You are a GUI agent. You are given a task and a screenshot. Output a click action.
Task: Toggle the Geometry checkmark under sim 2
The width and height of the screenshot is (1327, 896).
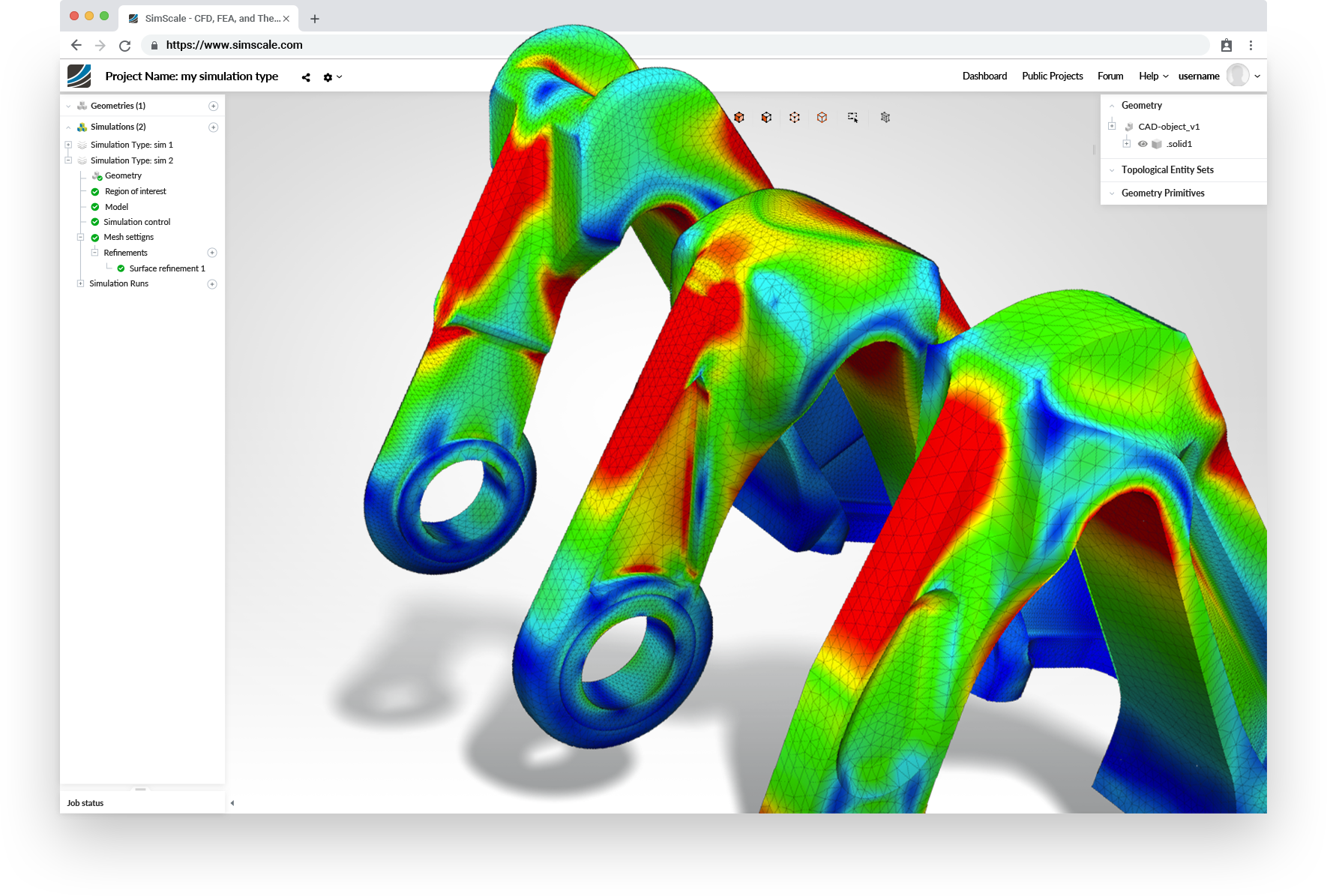click(98, 175)
